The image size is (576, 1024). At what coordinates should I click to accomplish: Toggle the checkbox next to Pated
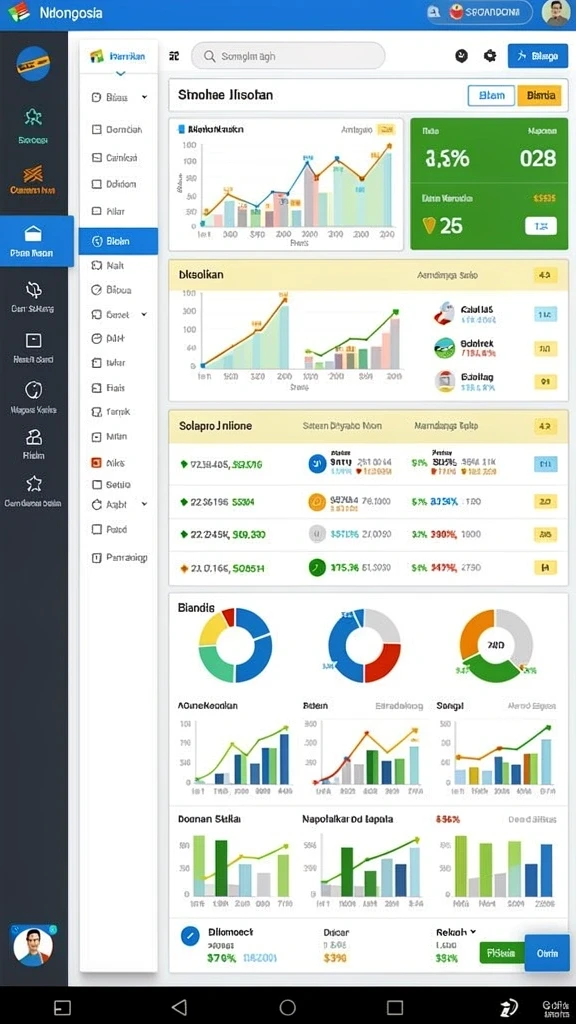click(x=97, y=530)
